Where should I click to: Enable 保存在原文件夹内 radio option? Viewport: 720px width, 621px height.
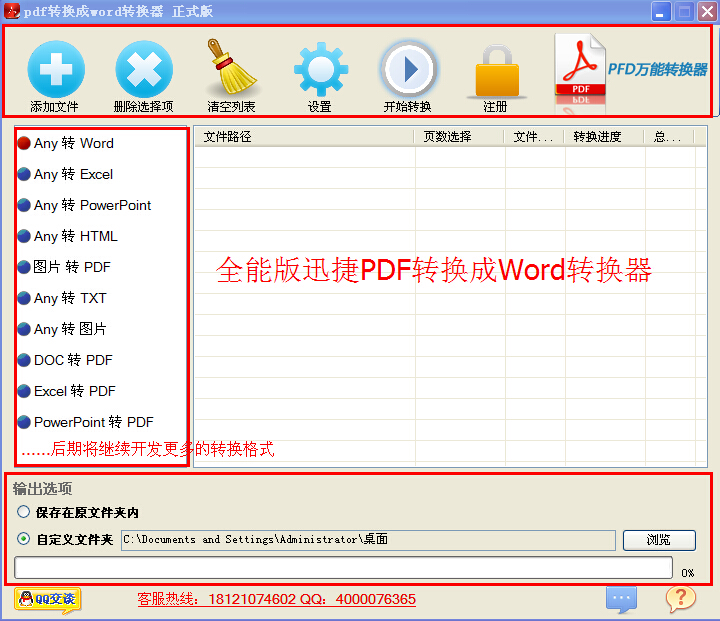[23, 512]
